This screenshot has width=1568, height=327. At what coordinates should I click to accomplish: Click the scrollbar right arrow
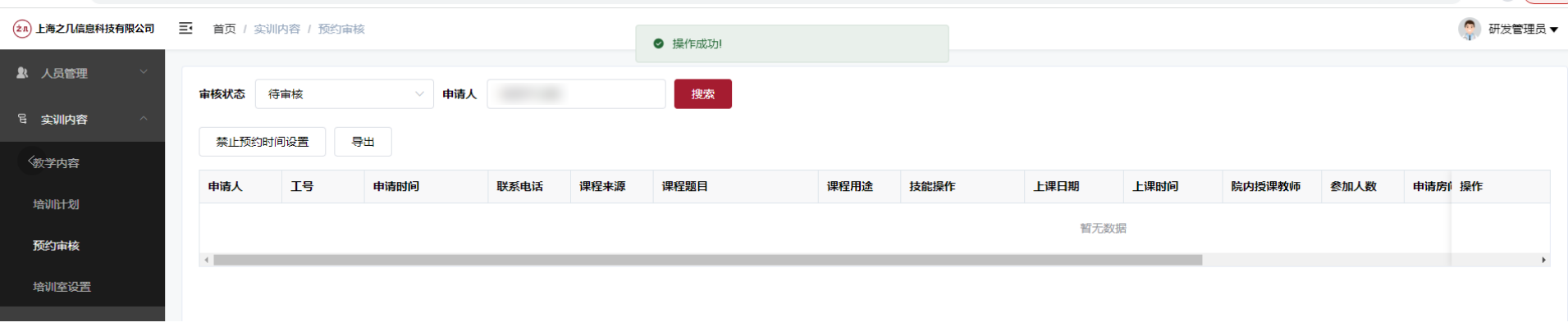tap(1543, 260)
